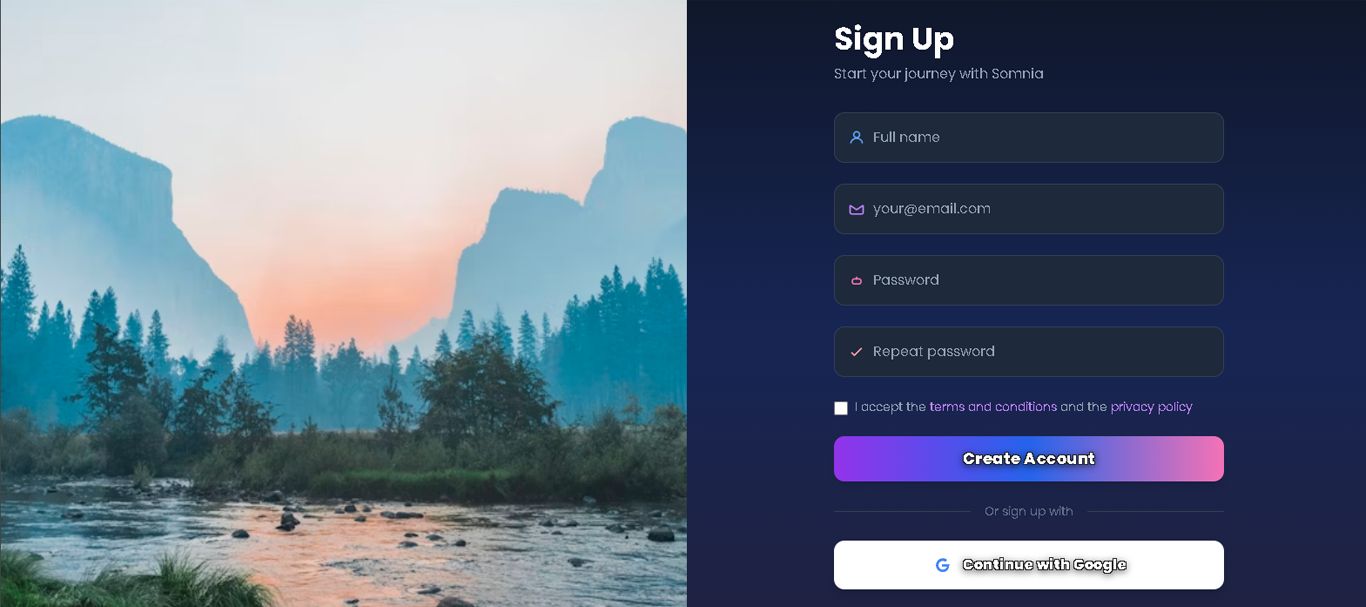Select the your@email.com input field
This screenshot has height=607, width=1366.
point(1029,209)
